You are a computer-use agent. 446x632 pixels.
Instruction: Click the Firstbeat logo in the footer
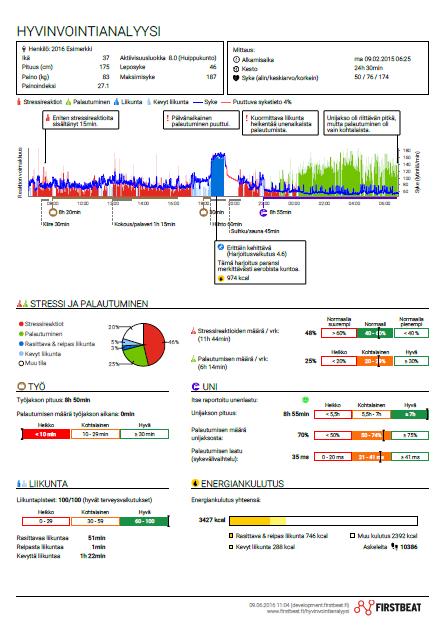coord(388,607)
